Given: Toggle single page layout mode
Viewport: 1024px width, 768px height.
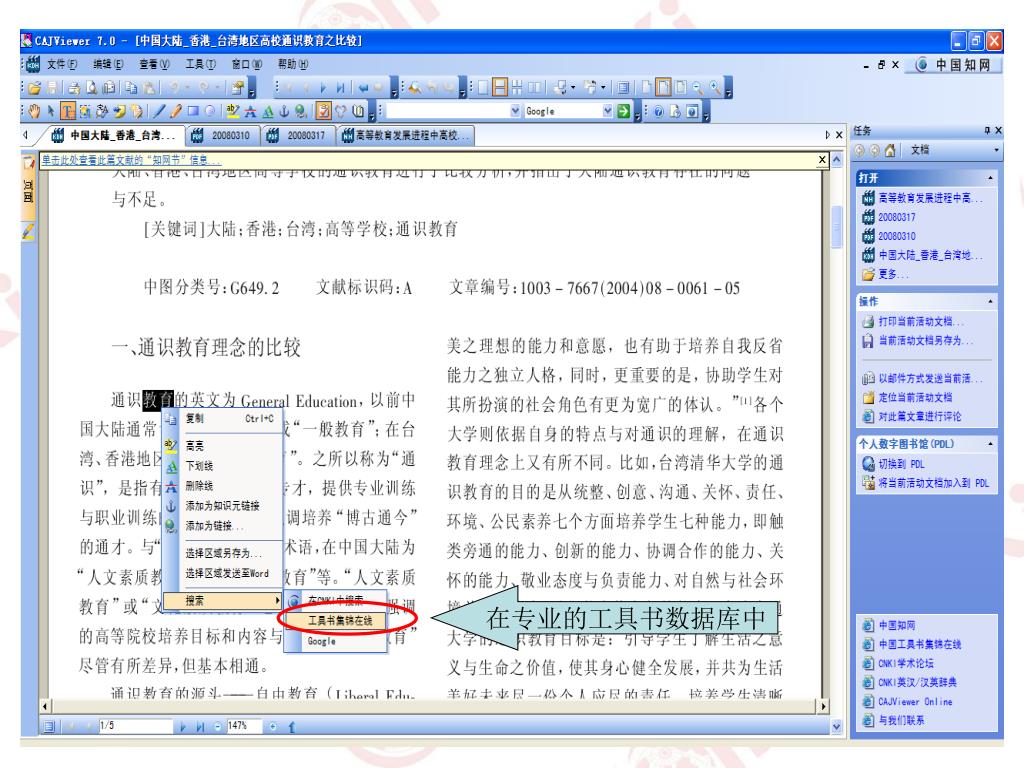Looking at the screenshot, I should [x=482, y=87].
